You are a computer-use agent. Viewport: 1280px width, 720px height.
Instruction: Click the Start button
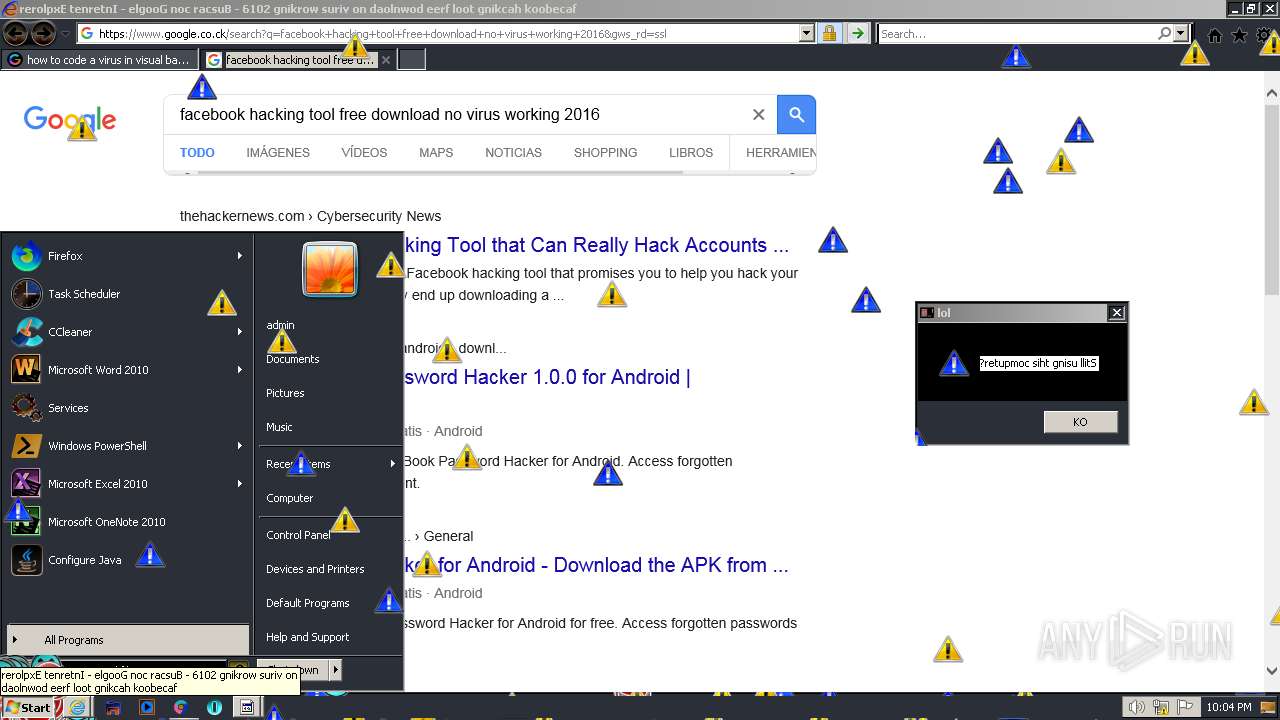point(28,707)
